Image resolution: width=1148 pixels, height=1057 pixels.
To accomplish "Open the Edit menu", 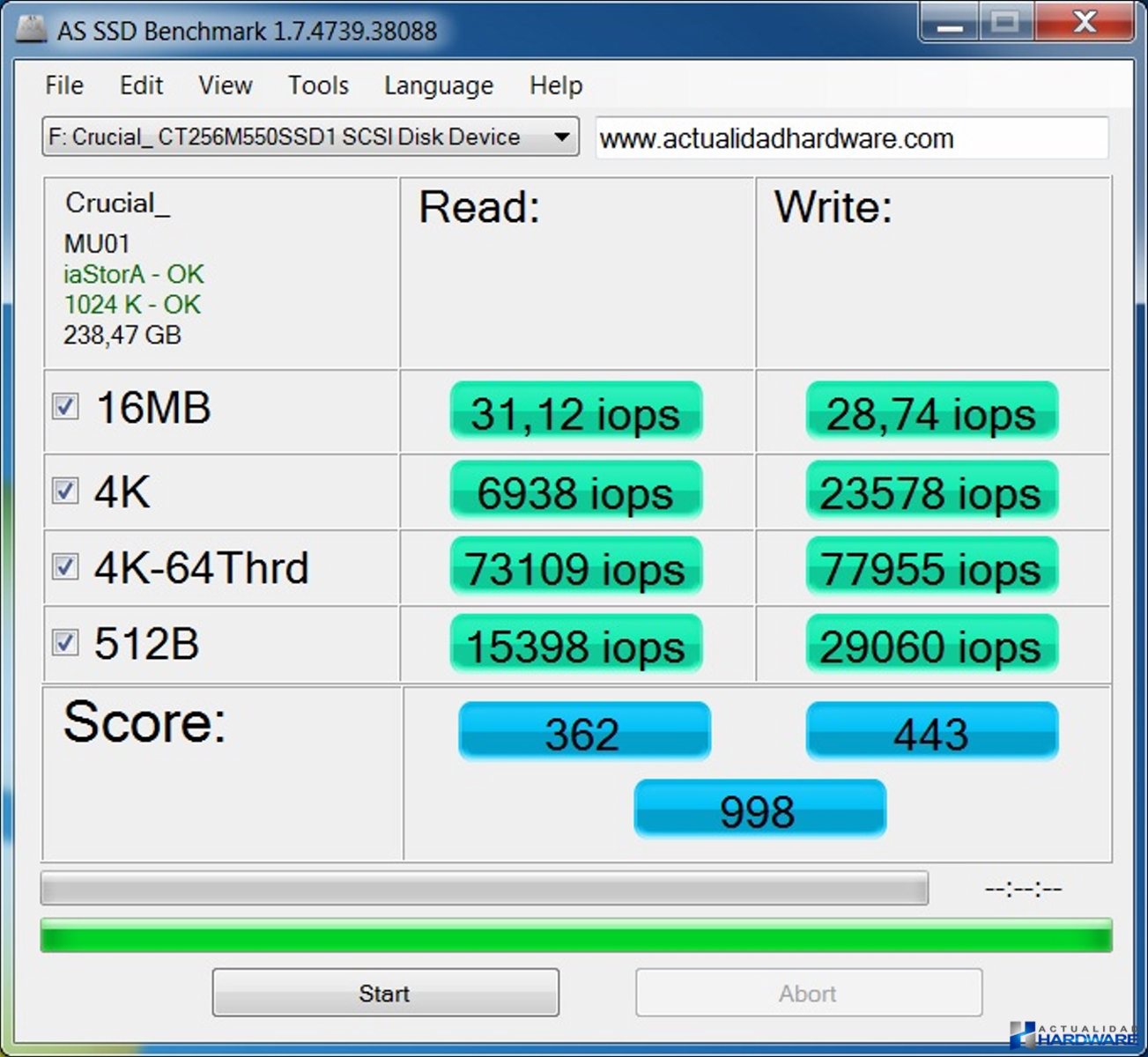I will (141, 85).
